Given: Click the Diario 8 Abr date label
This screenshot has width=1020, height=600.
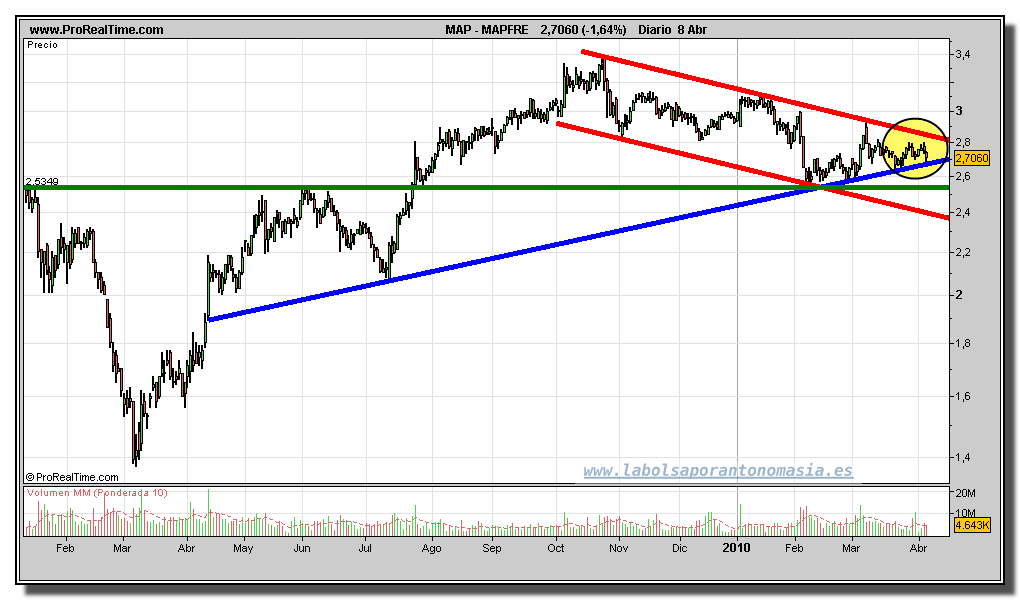Looking at the screenshot, I should coord(672,29).
